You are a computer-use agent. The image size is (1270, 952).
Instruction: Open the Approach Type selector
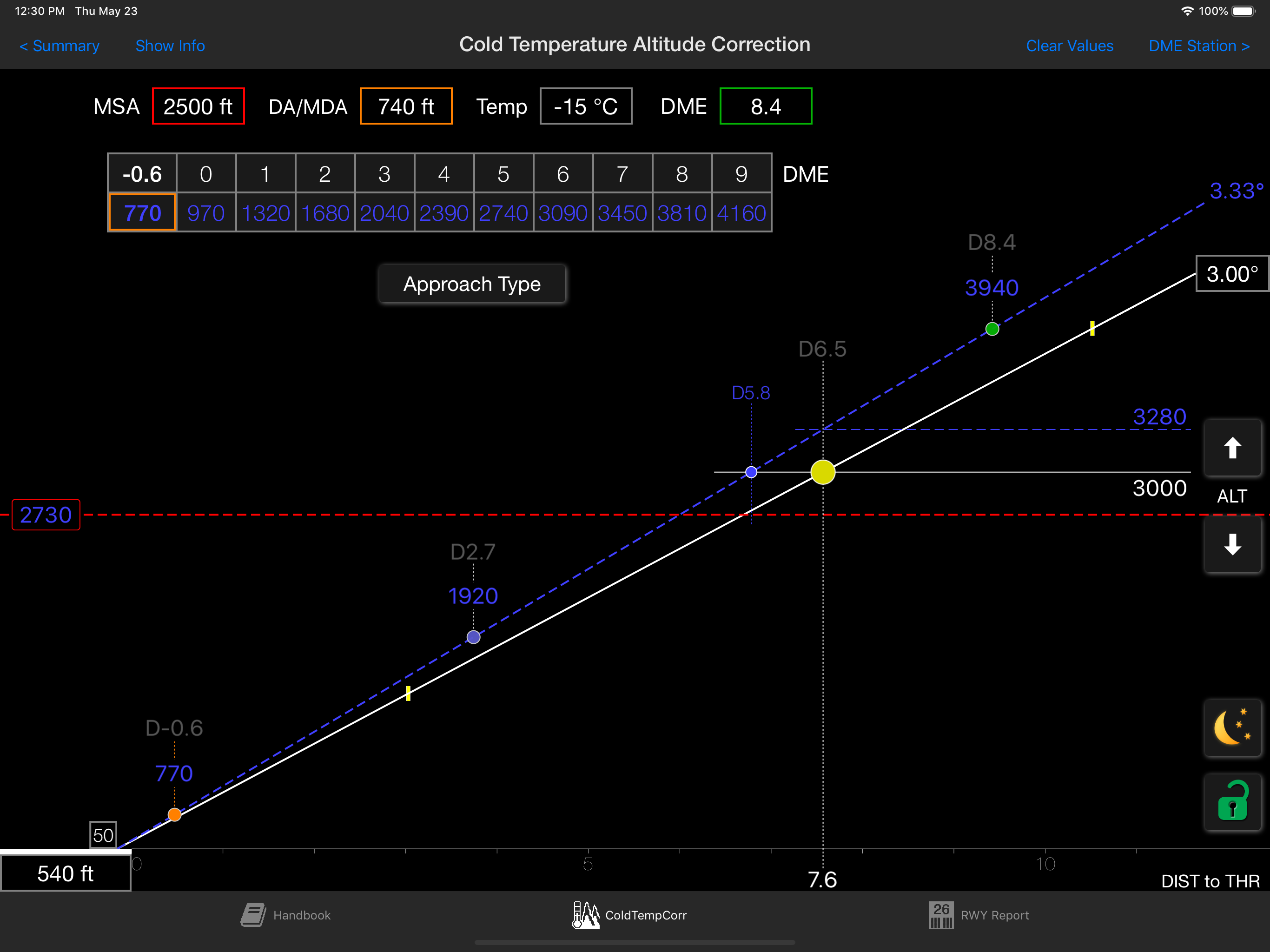pos(472,284)
